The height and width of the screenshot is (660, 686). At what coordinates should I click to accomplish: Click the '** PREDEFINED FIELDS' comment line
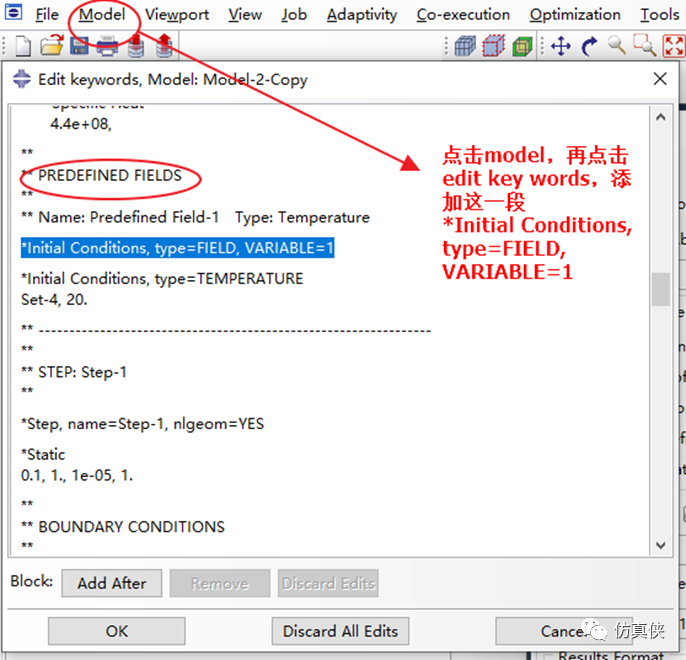[x=101, y=175]
